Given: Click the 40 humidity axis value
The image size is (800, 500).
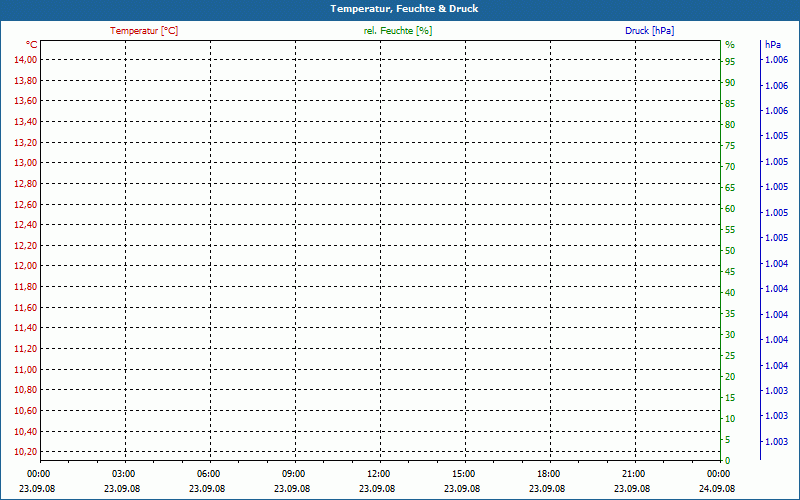Looking at the screenshot, I should point(730,293).
